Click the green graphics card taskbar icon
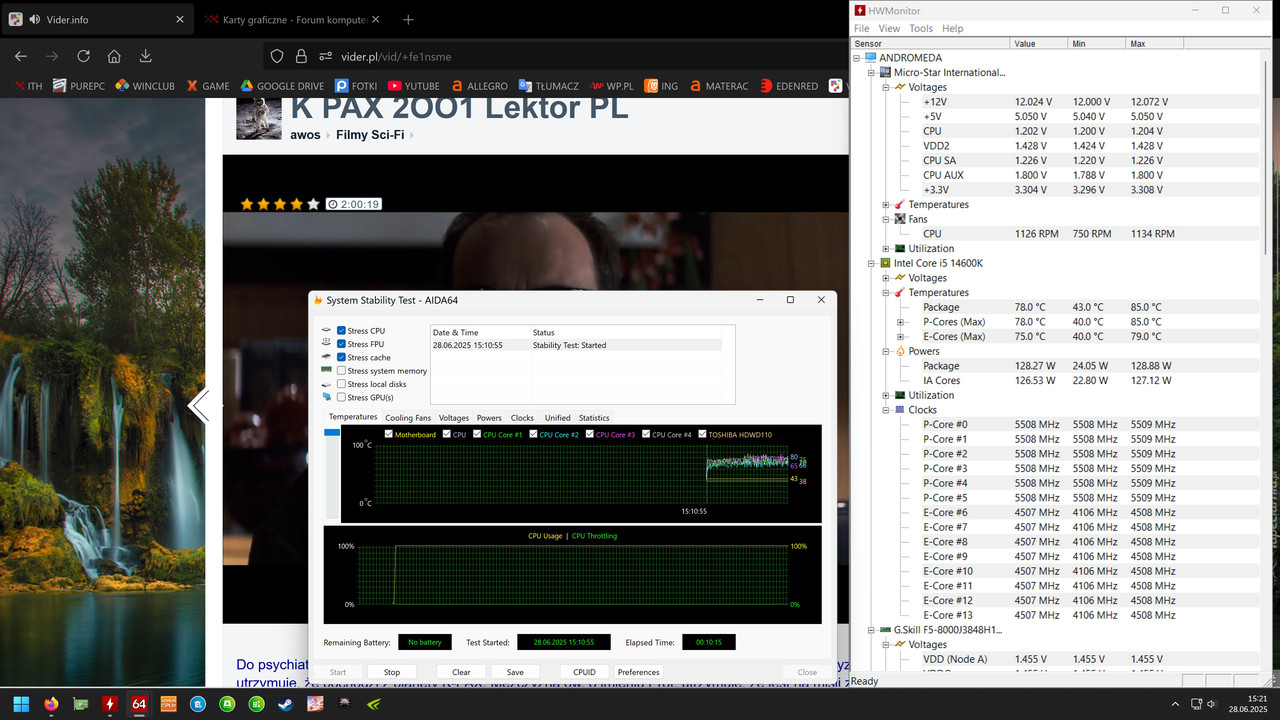 click(80, 703)
